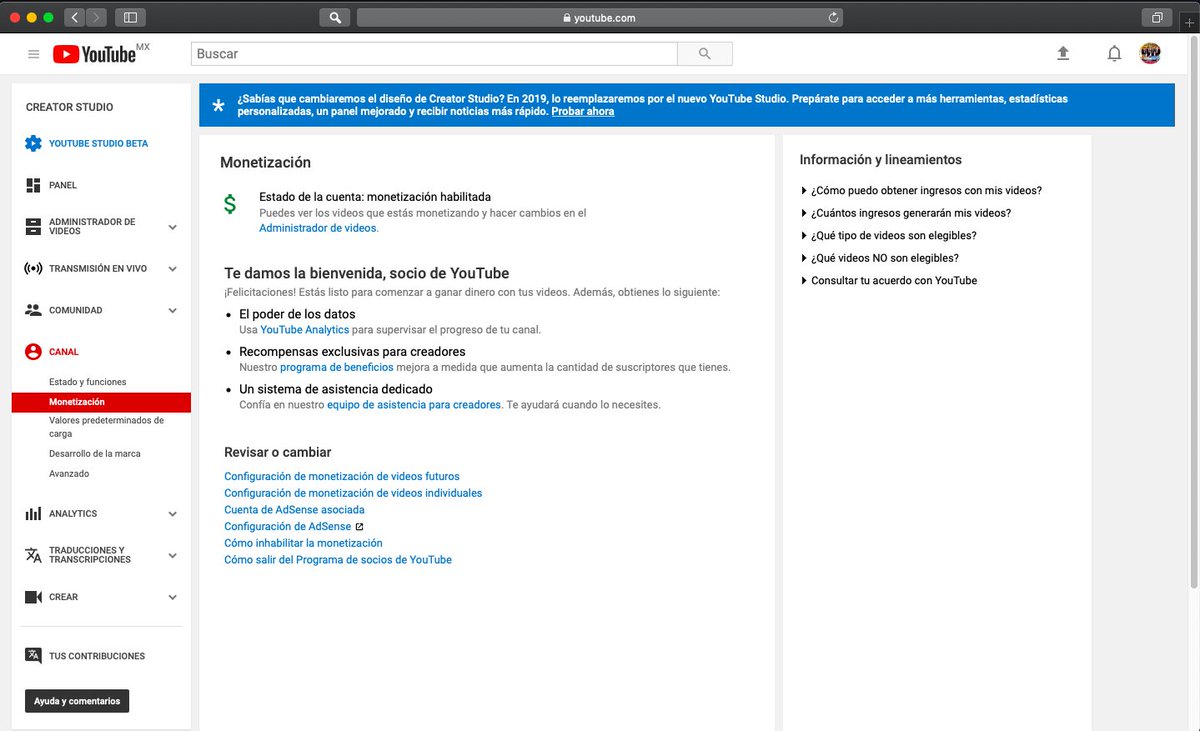Screen dimensions: 1200x731
Task: Open Cómo inhabilitar la monetización link
Action: click(303, 543)
